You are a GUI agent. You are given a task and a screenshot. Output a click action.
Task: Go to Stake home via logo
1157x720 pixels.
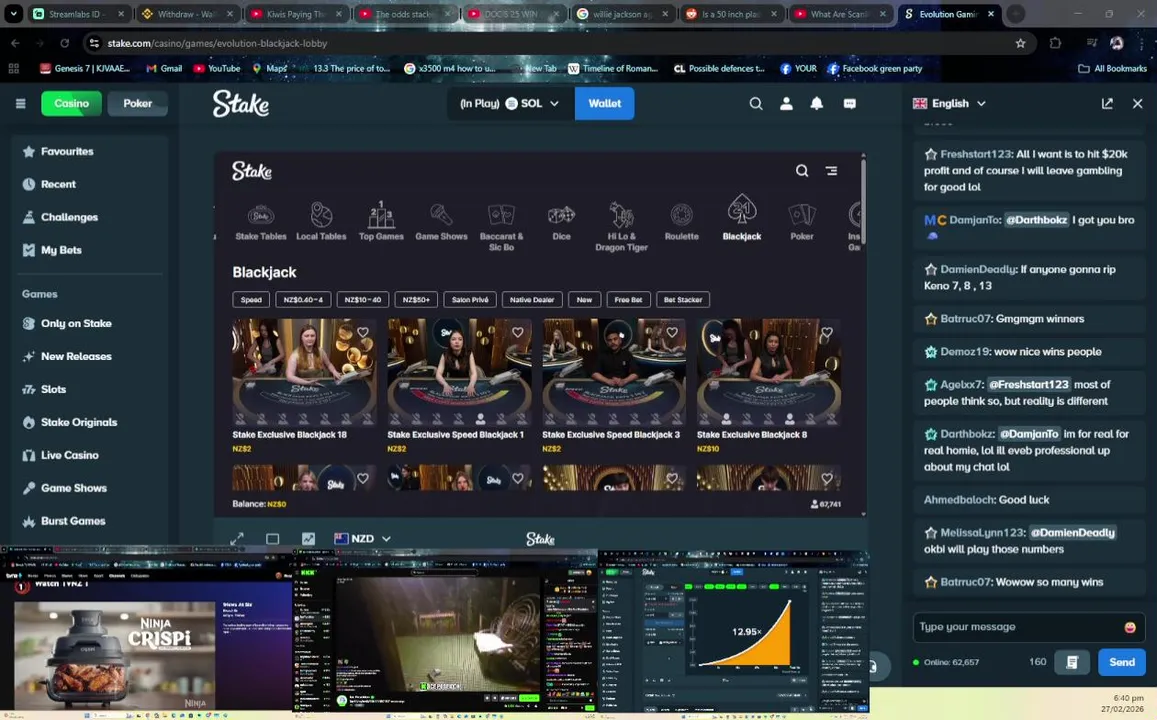tap(241, 103)
